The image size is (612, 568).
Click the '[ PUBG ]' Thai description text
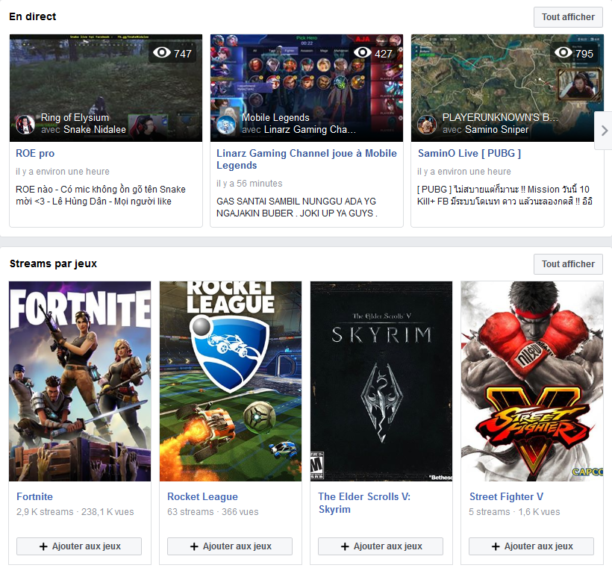click(x=505, y=195)
